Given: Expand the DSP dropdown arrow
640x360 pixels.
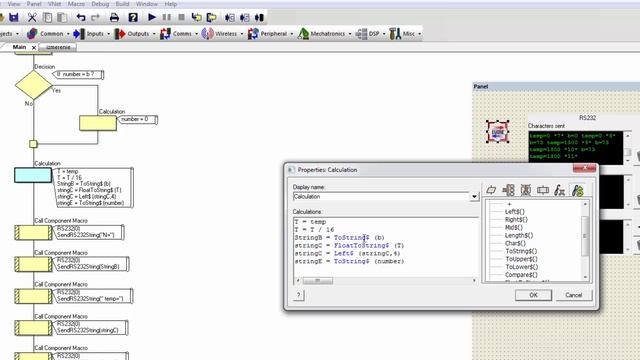Looking at the screenshot, I should pos(384,34).
